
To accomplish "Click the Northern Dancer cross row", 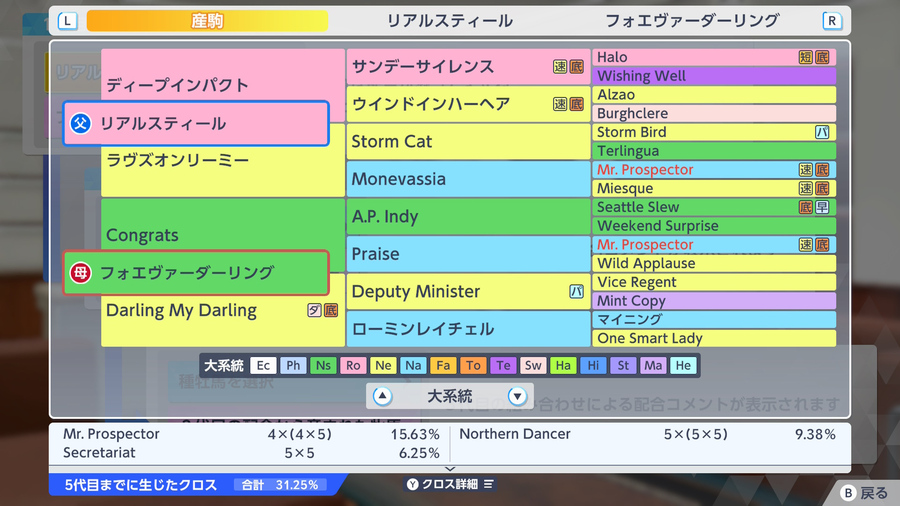I will pos(647,434).
